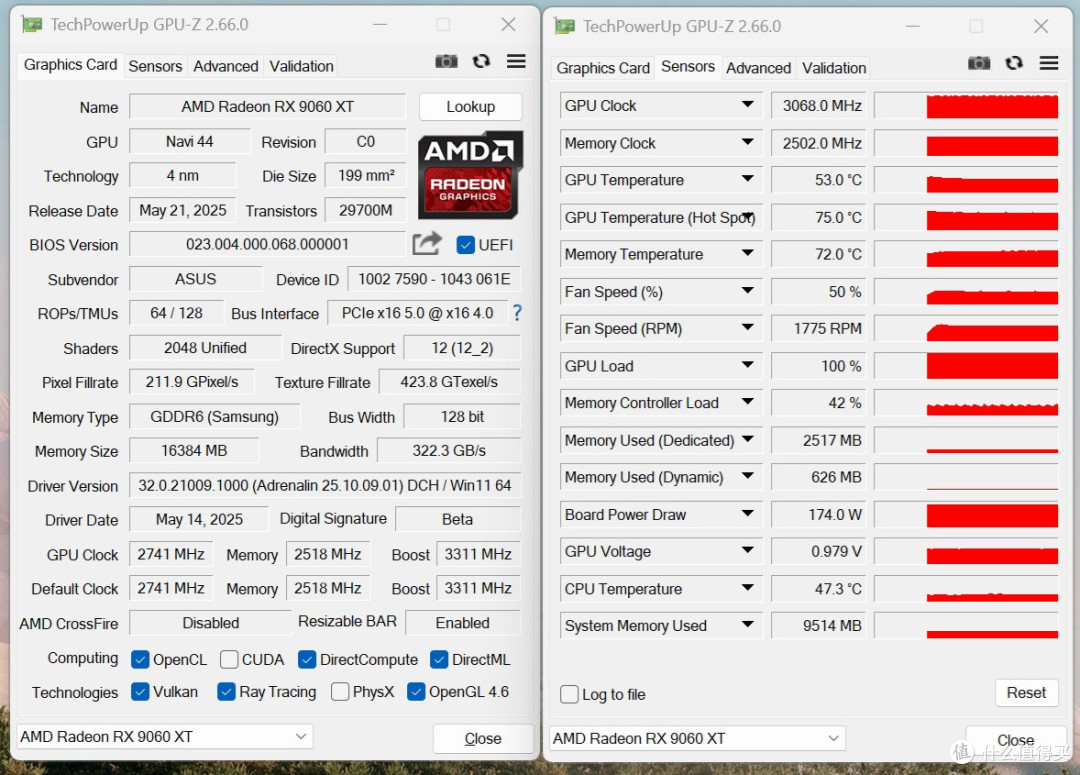Click the Board Power Draw history graph
The width and height of the screenshot is (1080, 775).
(x=966, y=515)
